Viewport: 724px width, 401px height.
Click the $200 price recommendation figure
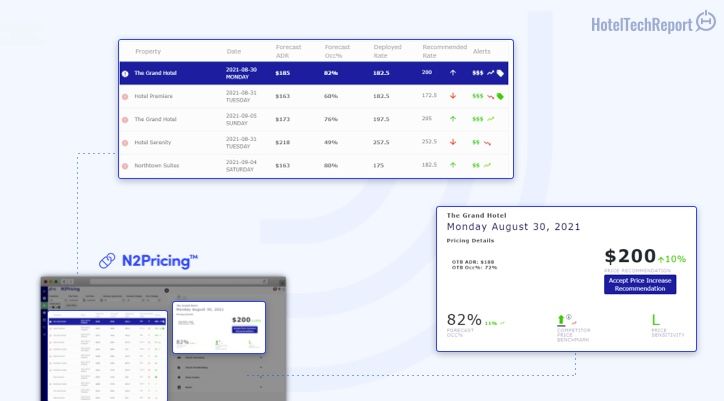point(630,256)
